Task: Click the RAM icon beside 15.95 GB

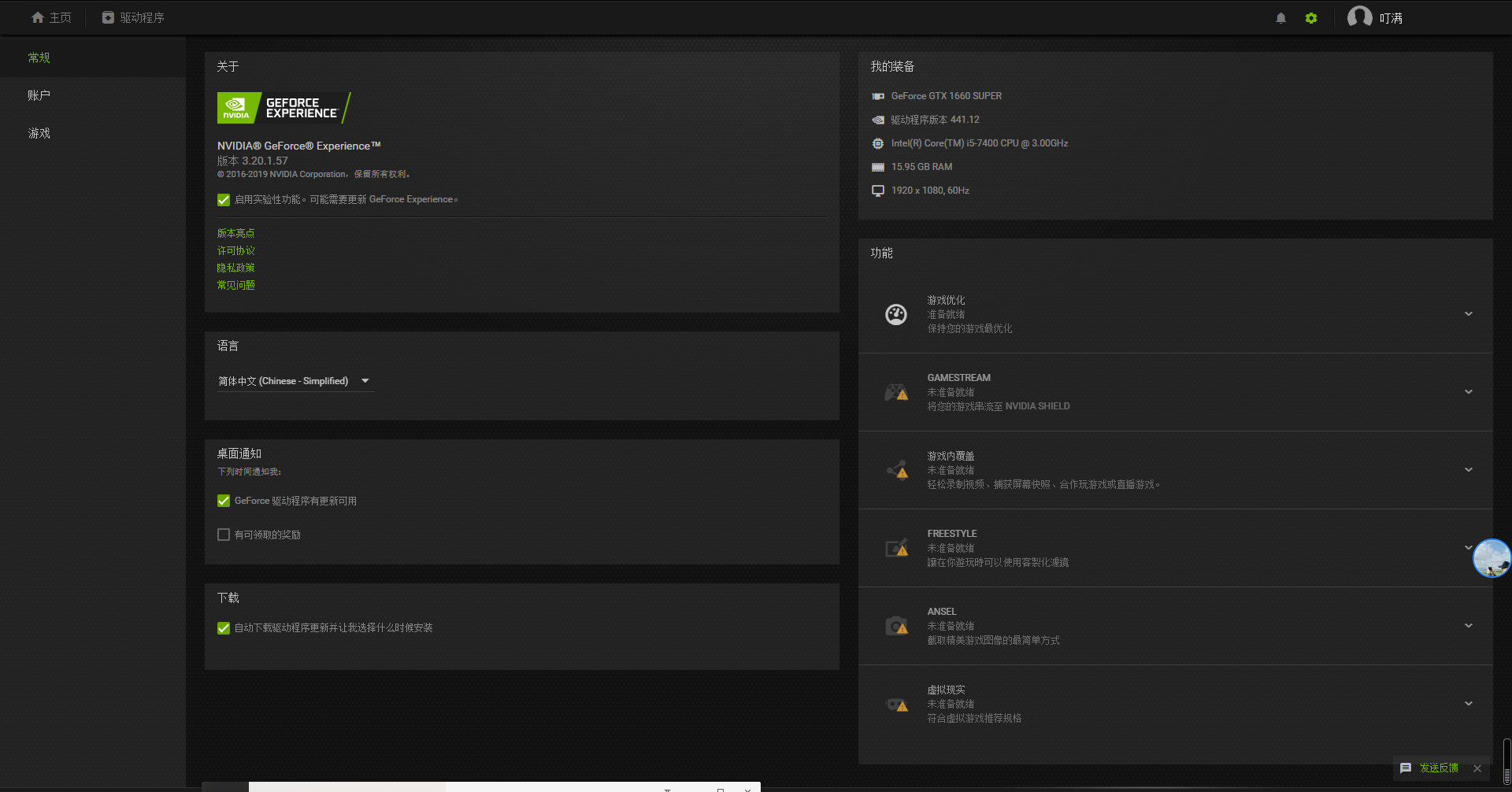Action: coord(878,167)
